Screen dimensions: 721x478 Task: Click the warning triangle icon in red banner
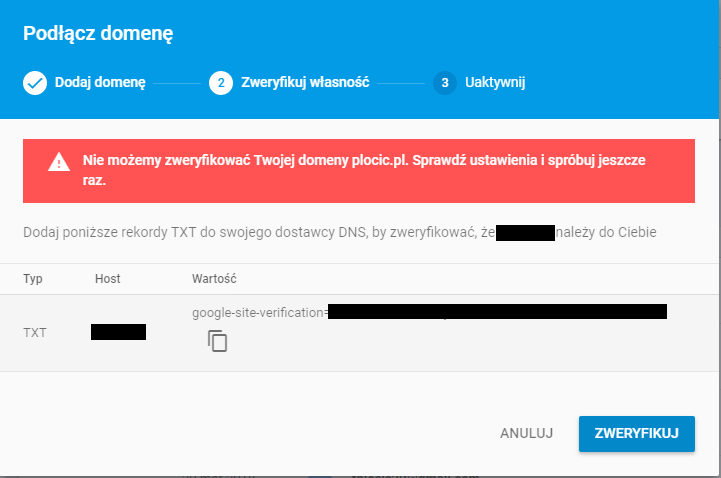click(x=59, y=162)
